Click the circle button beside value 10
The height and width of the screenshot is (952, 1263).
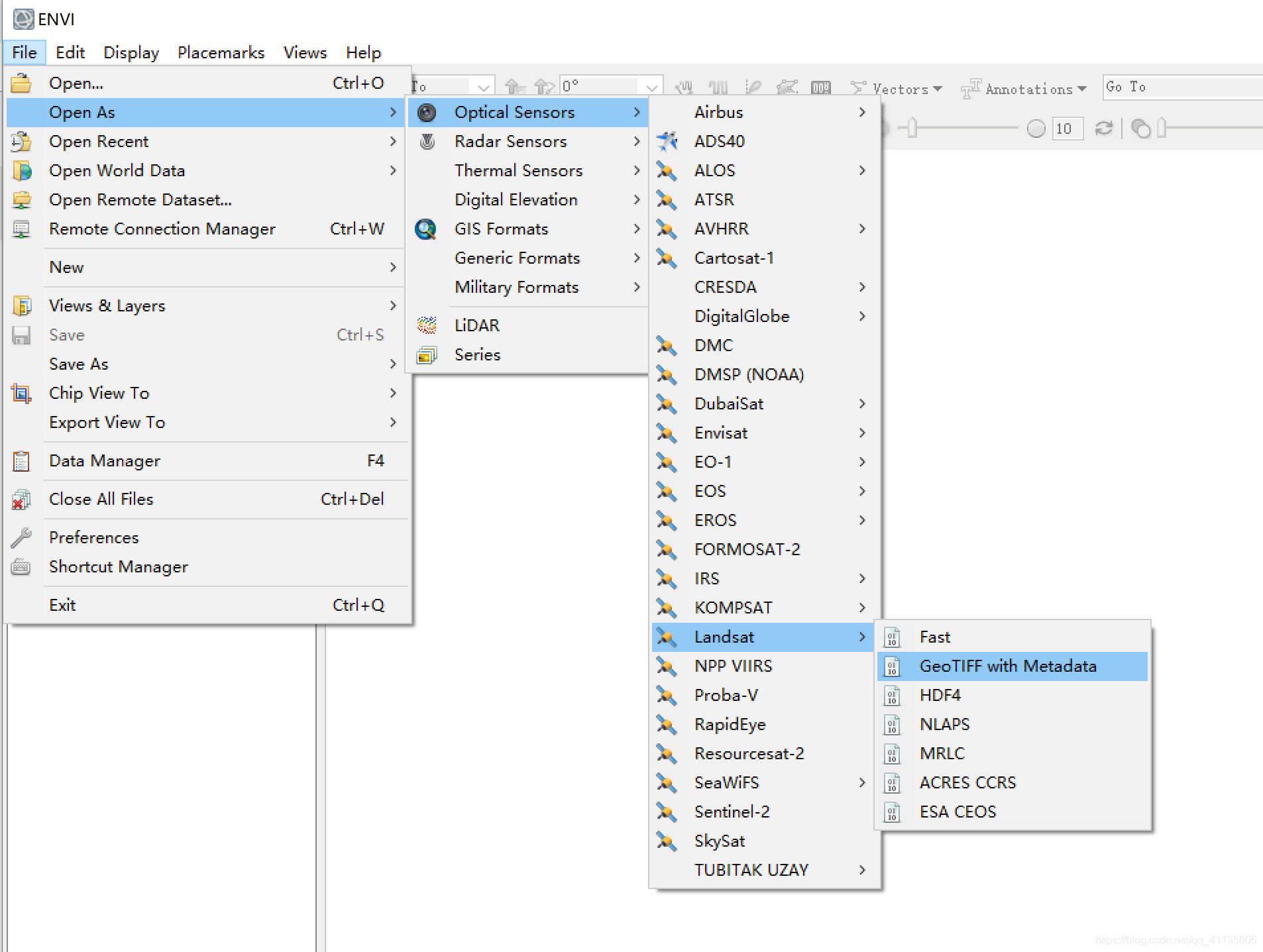pyautogui.click(x=1036, y=129)
